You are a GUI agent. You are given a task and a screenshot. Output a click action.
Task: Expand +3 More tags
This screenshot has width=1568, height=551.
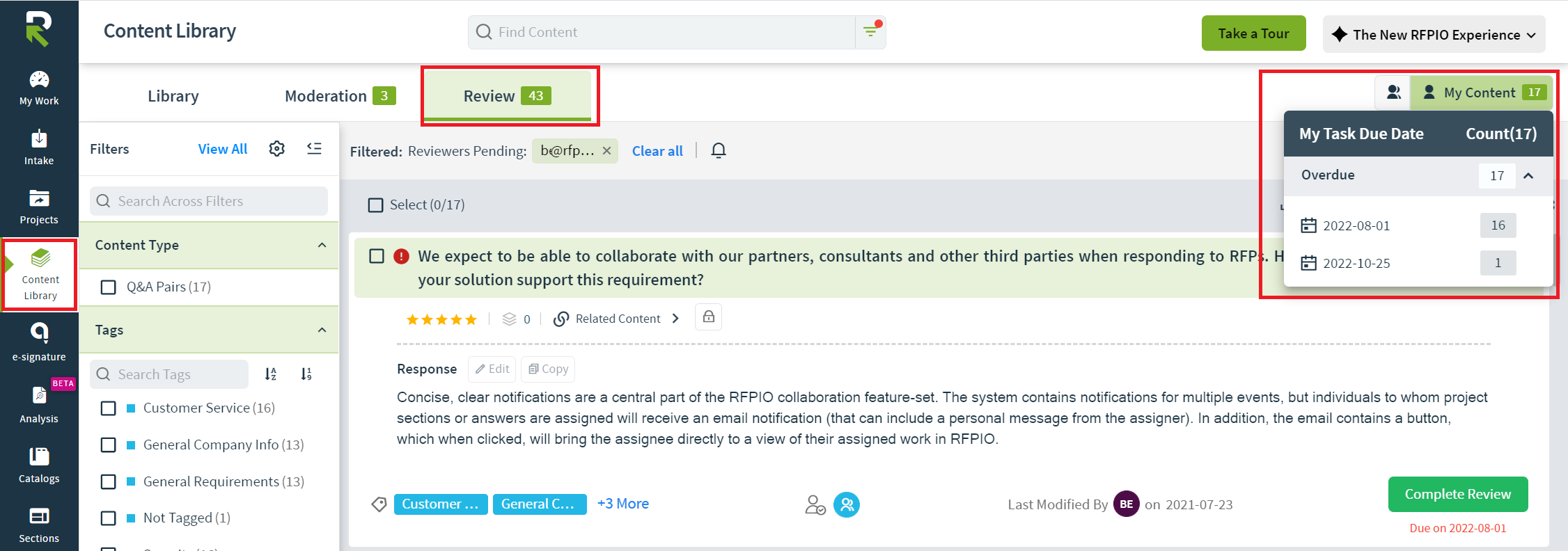tap(623, 504)
